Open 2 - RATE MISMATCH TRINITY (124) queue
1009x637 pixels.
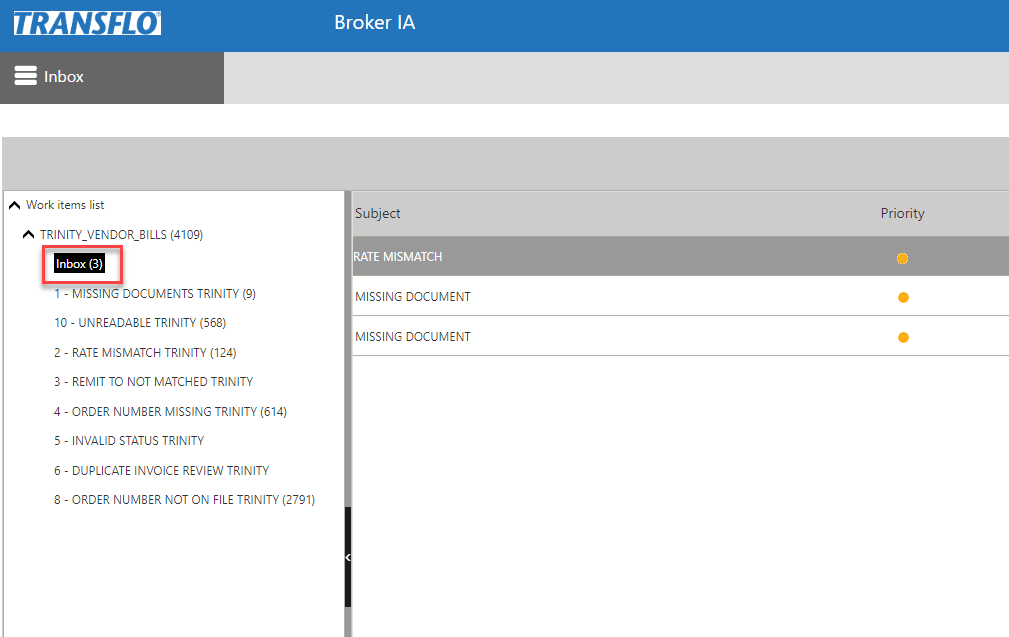pos(145,353)
